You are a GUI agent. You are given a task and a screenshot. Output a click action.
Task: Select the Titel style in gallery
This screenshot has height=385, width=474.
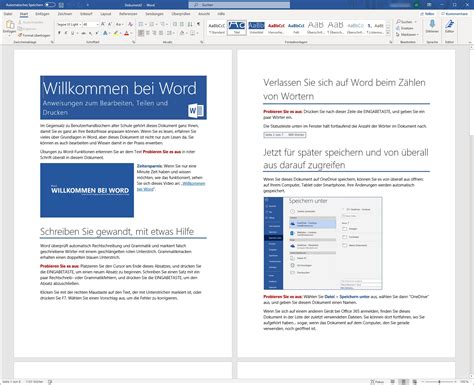[237, 28]
